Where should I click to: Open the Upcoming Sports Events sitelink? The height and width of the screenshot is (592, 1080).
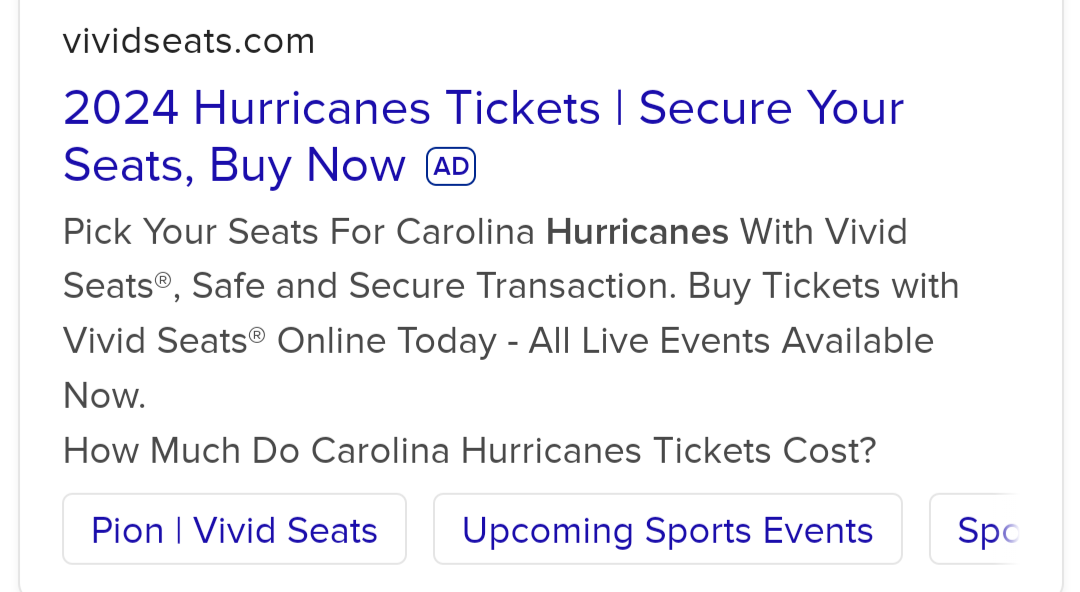pos(667,530)
